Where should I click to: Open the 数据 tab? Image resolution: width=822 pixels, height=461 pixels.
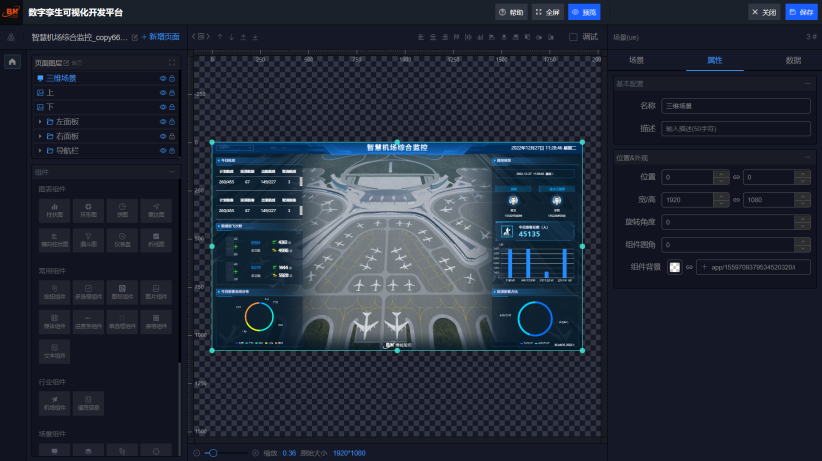coord(793,60)
